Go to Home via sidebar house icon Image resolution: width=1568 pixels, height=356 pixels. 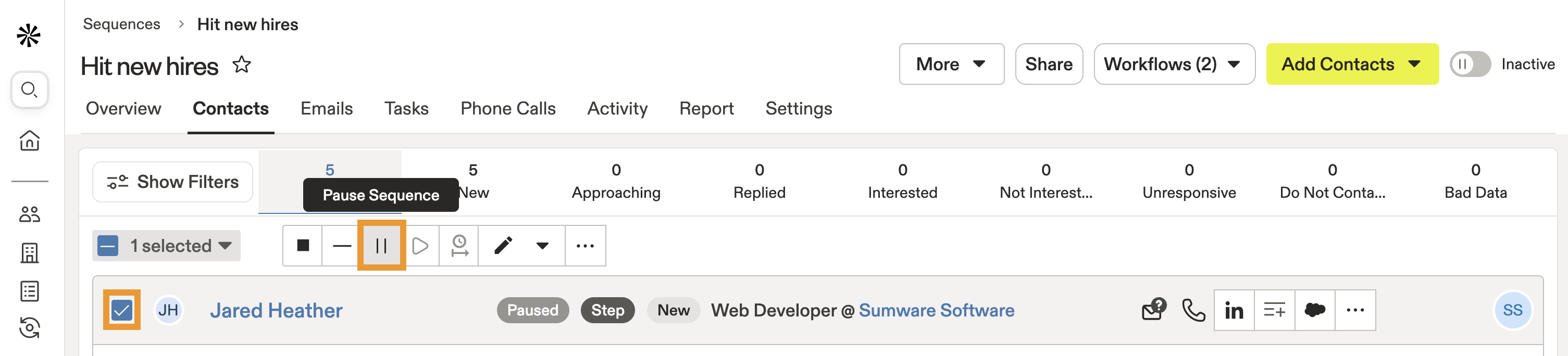tap(29, 141)
